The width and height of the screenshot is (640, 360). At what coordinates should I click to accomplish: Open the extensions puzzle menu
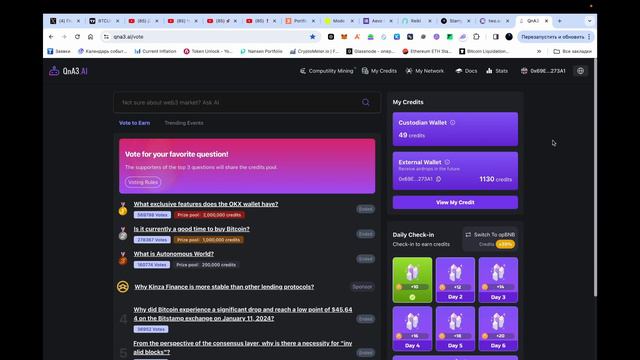coord(476,37)
